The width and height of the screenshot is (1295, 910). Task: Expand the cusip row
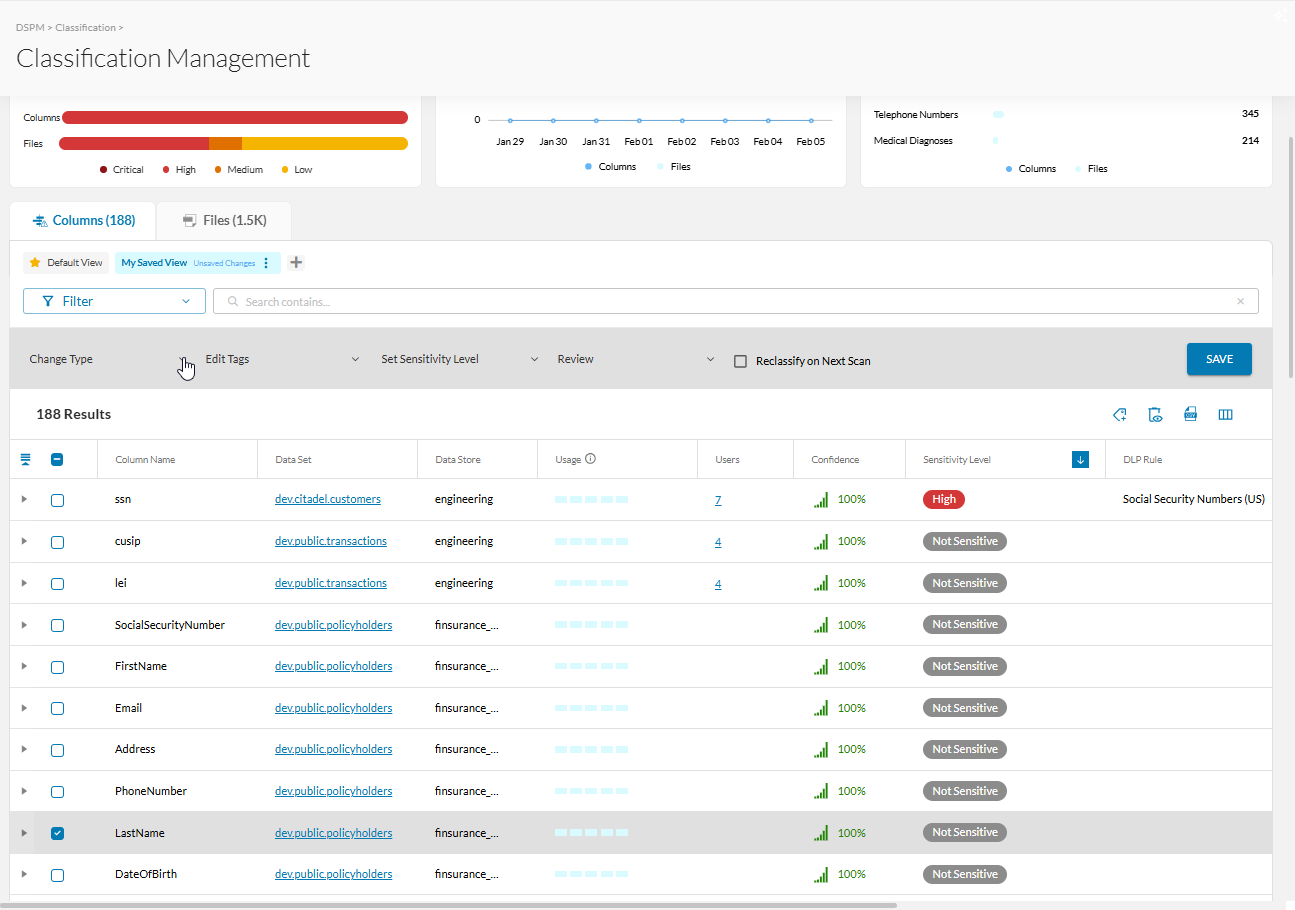24,542
